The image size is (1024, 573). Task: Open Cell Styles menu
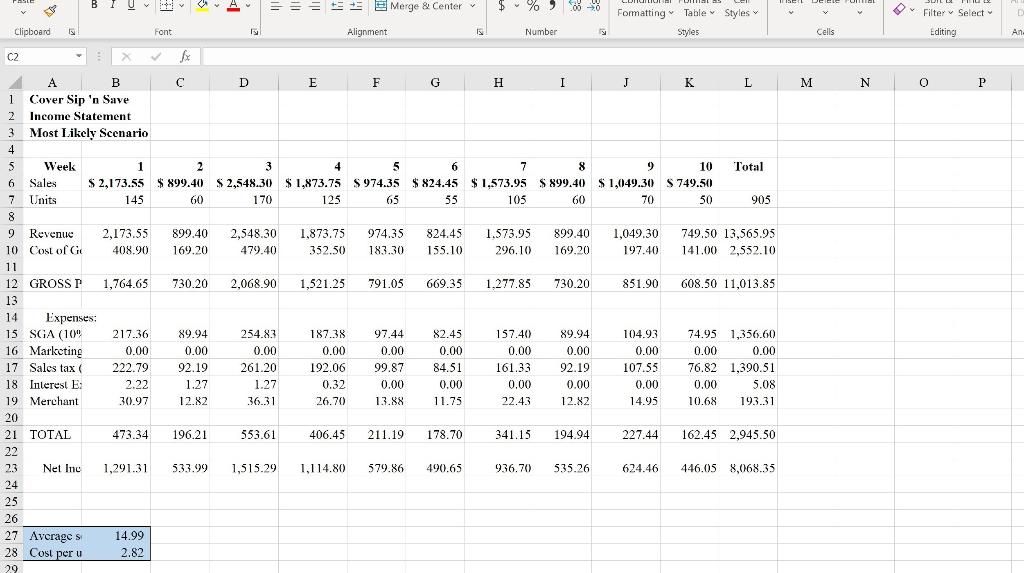click(741, 9)
